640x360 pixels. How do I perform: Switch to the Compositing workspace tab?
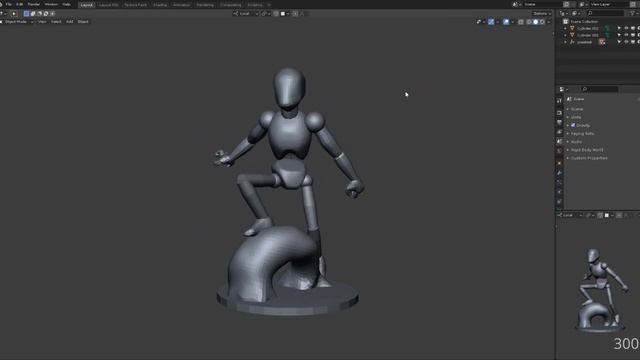pyautogui.click(x=231, y=5)
